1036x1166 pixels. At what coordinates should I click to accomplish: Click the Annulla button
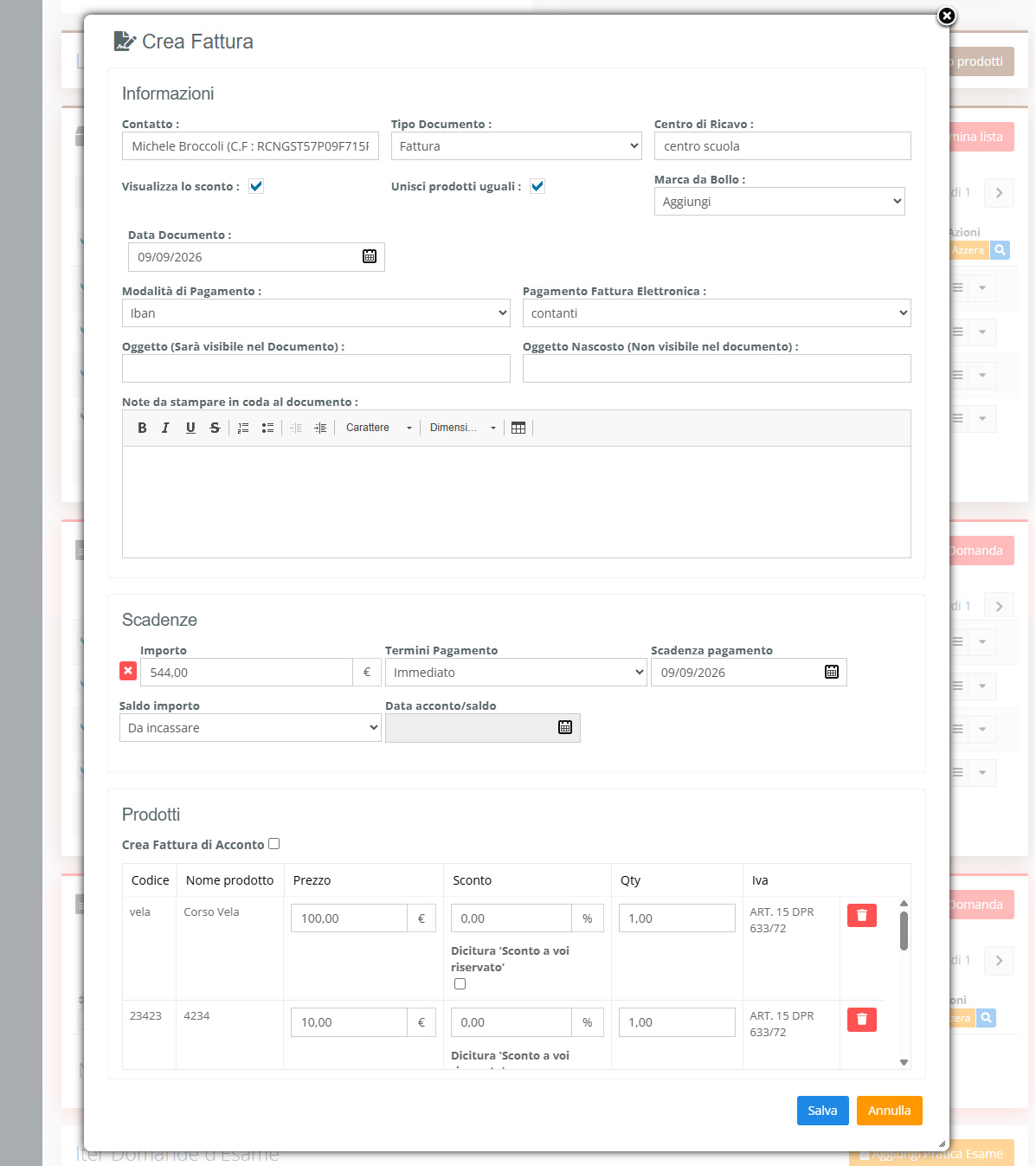pyautogui.click(x=890, y=1111)
